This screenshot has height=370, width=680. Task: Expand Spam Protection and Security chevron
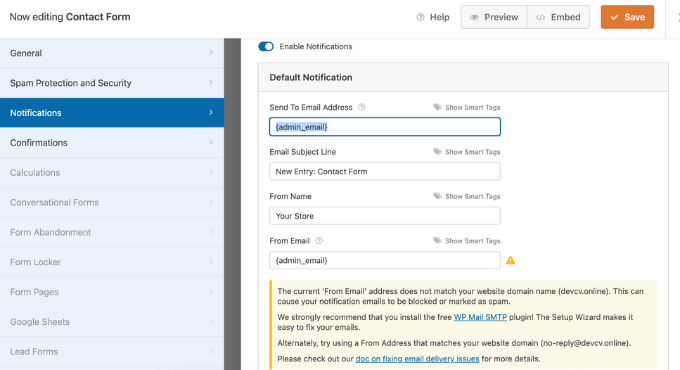pos(211,82)
